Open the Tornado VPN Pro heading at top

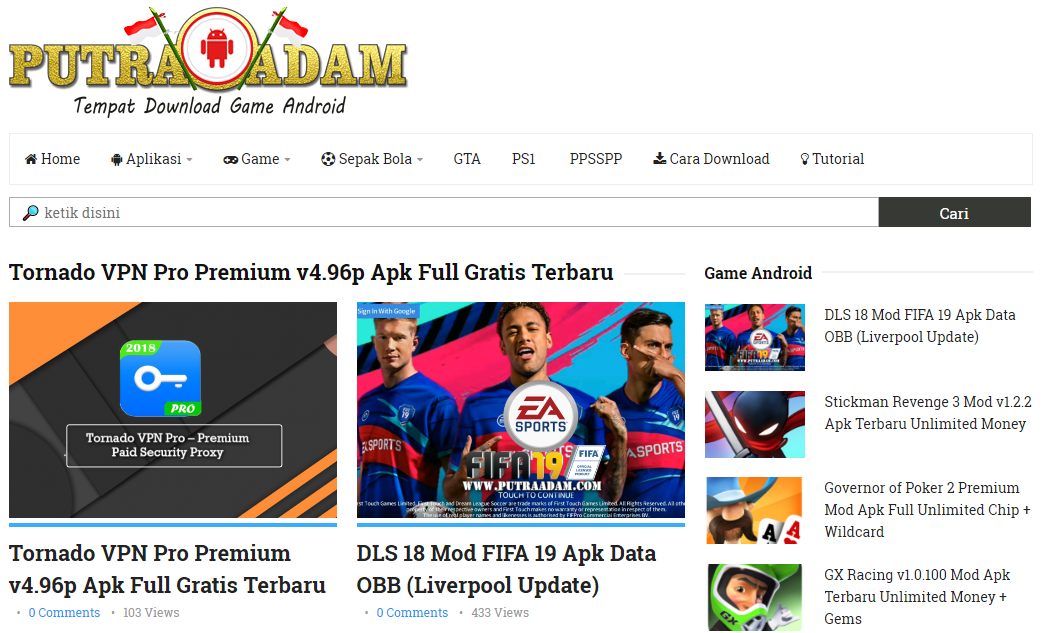point(311,272)
